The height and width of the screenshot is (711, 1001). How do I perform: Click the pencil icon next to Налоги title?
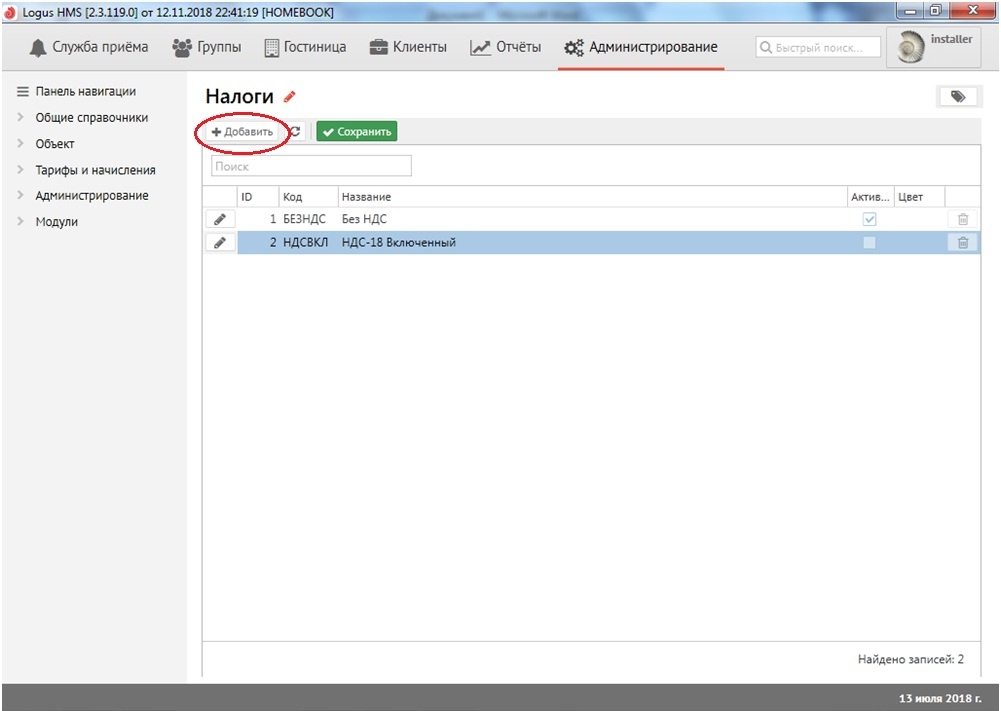click(x=290, y=97)
